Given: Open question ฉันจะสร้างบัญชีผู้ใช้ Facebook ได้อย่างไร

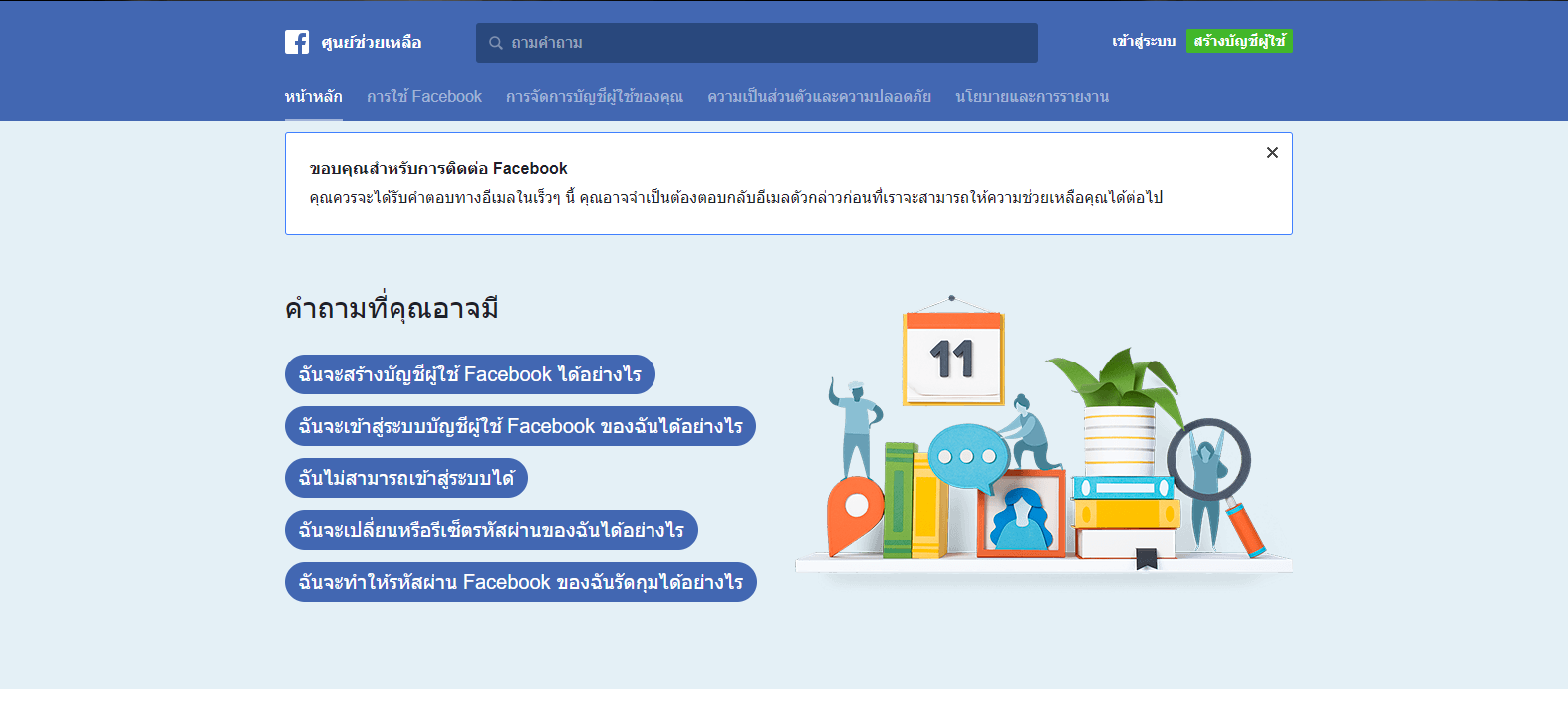Looking at the screenshot, I should click(x=470, y=374).
